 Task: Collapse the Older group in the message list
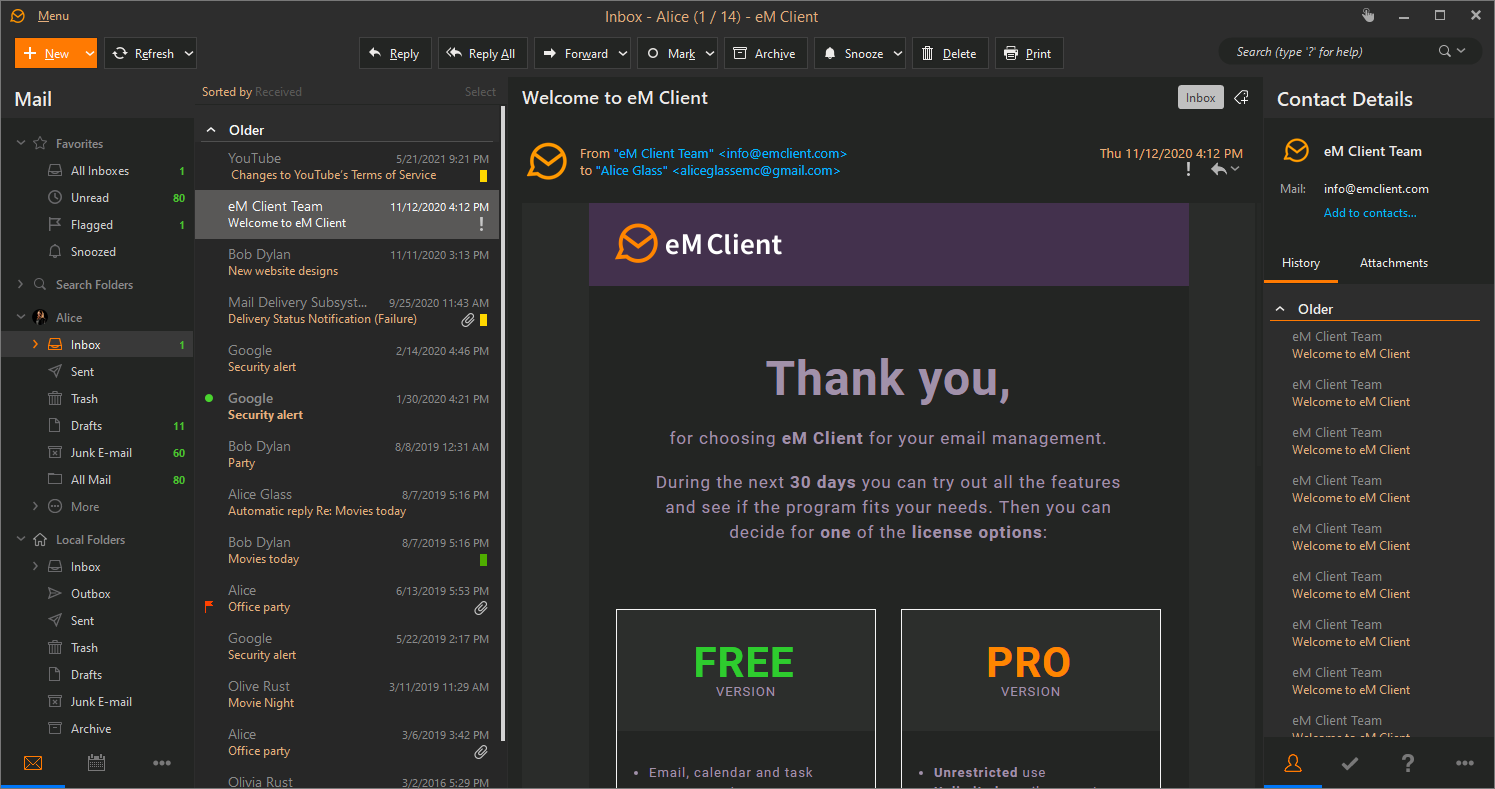pyautogui.click(x=210, y=129)
